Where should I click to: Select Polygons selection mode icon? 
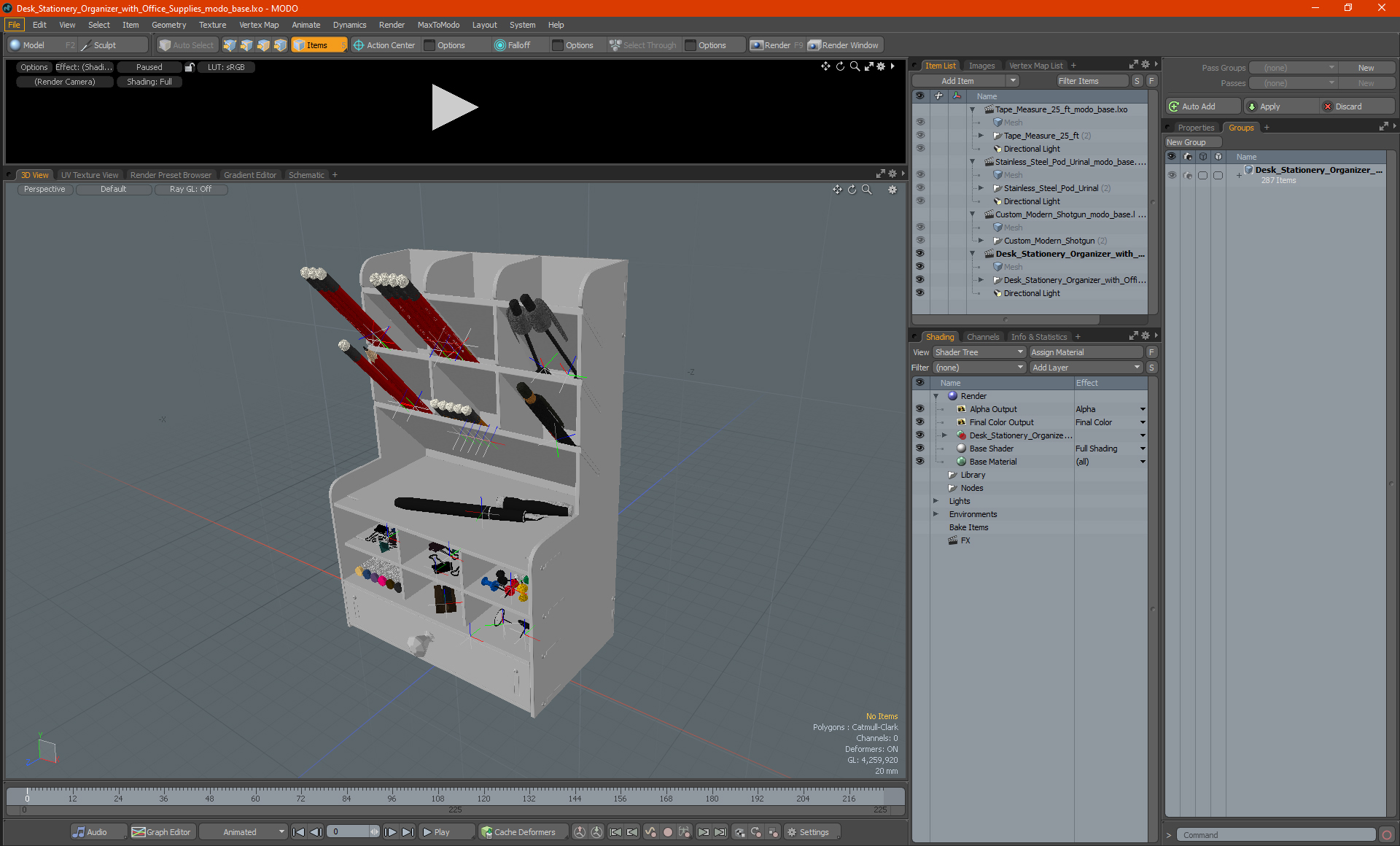(263, 45)
